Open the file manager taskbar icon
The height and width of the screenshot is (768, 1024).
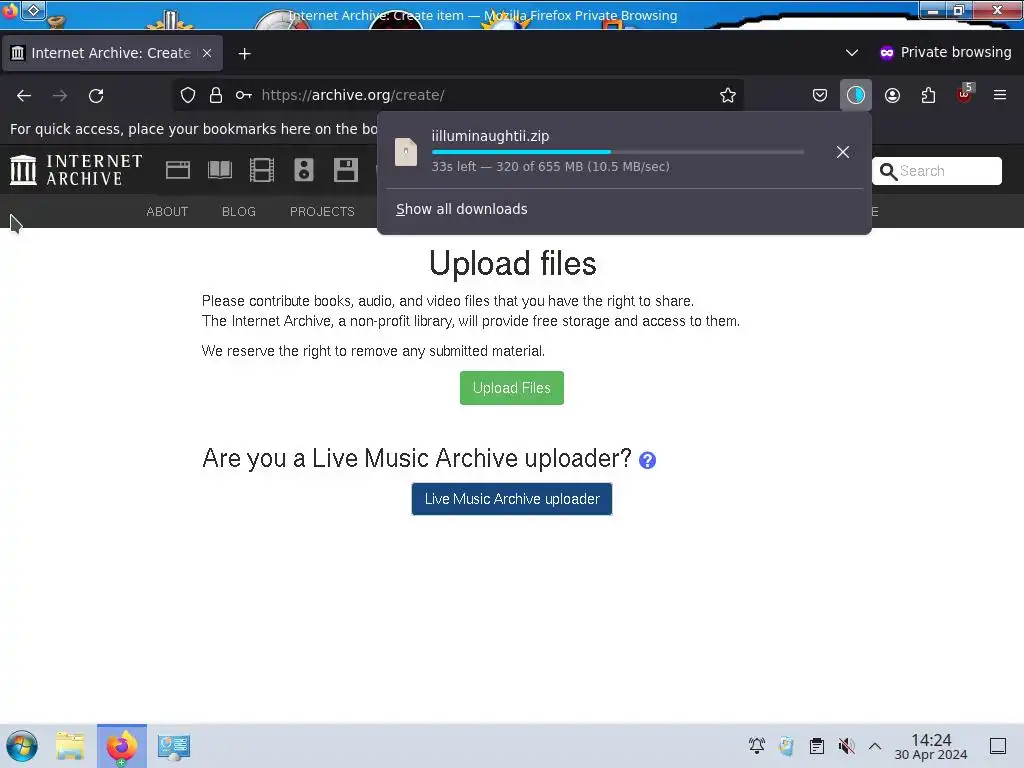[x=70, y=746]
